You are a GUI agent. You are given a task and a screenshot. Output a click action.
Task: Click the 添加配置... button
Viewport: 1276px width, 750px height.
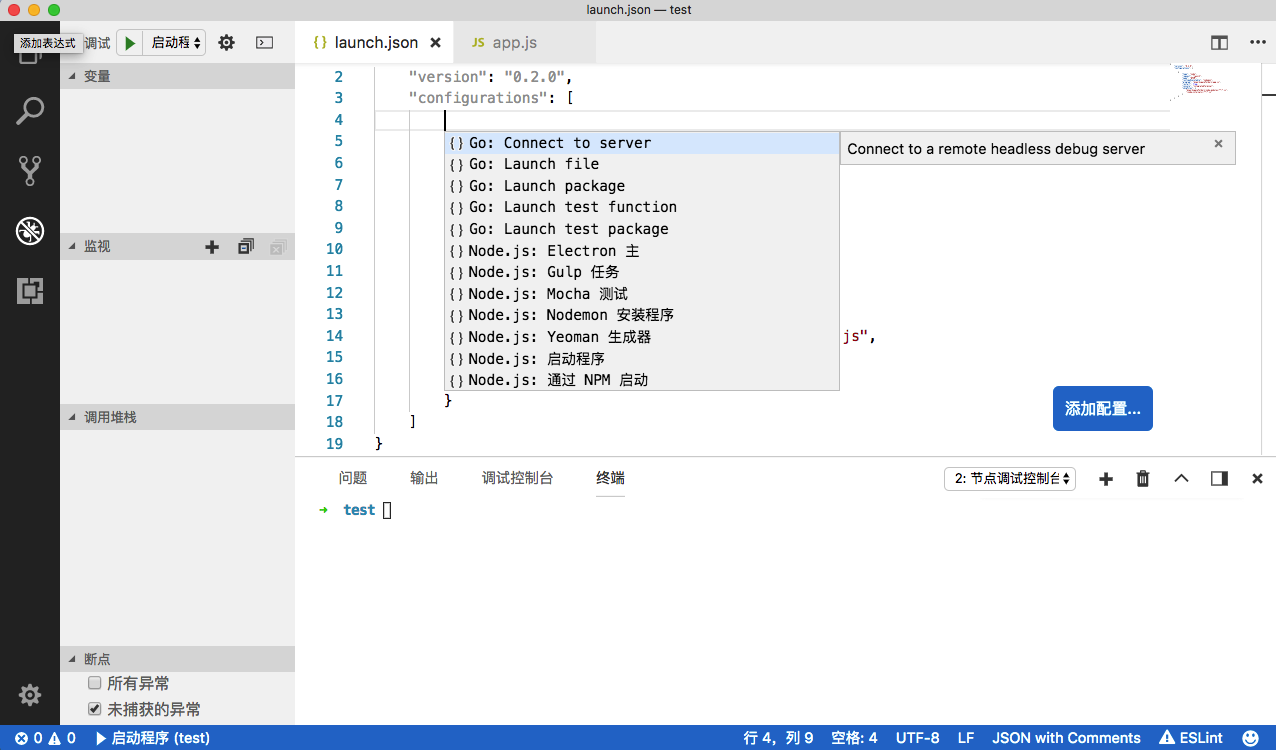(1102, 409)
